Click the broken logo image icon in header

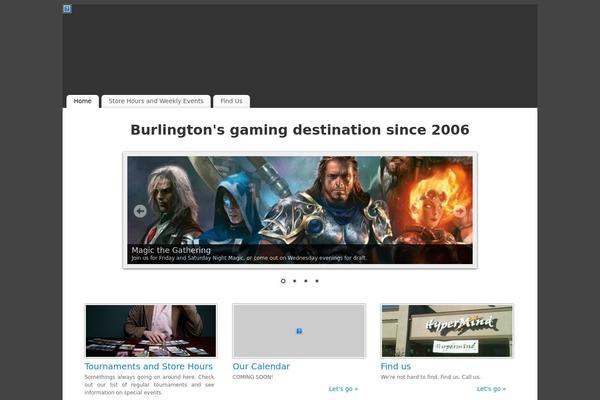[67, 9]
